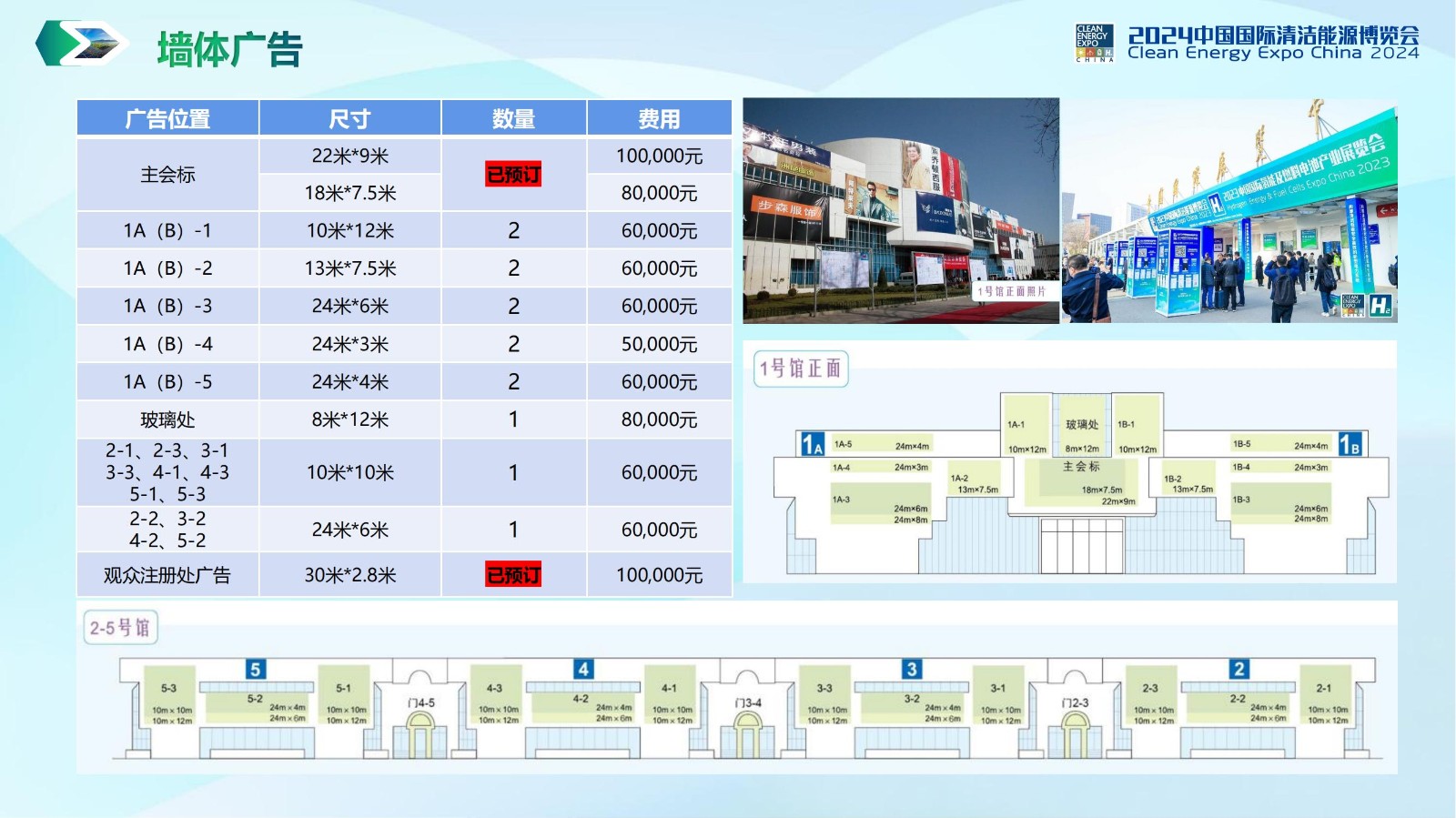Select hall number 5 blue badge
Viewport: 1456px width, 818px height.
pos(256,670)
